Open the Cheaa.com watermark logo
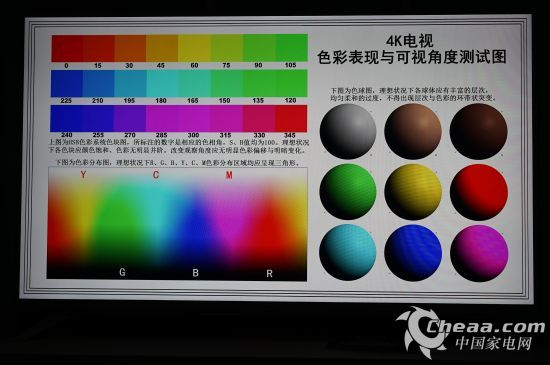The height and width of the screenshot is (365, 550). click(x=470, y=332)
